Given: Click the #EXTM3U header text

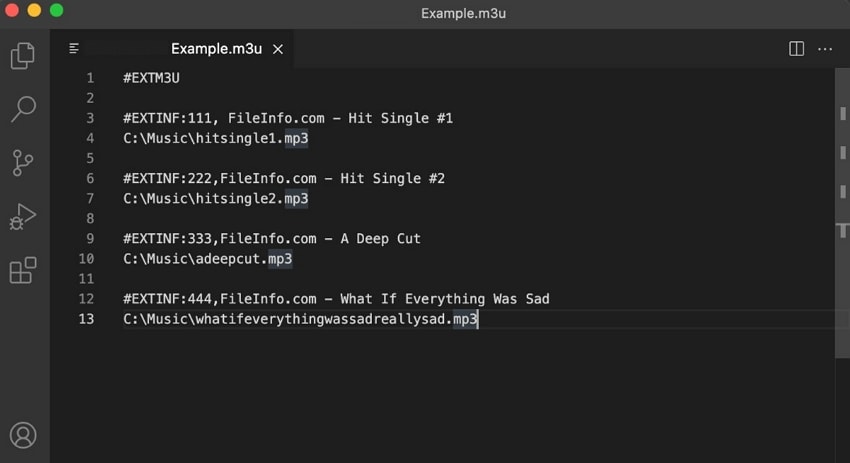Looking at the screenshot, I should pyautogui.click(x=151, y=78).
